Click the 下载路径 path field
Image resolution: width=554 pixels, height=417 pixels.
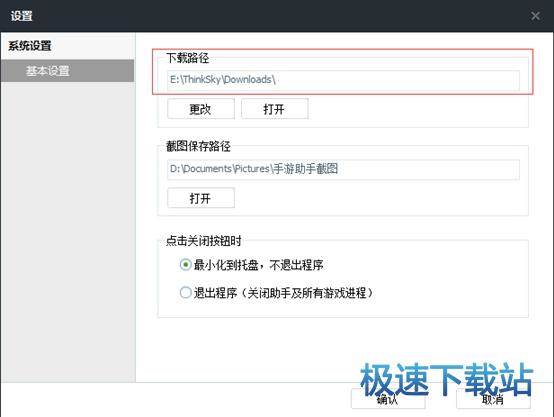click(343, 80)
